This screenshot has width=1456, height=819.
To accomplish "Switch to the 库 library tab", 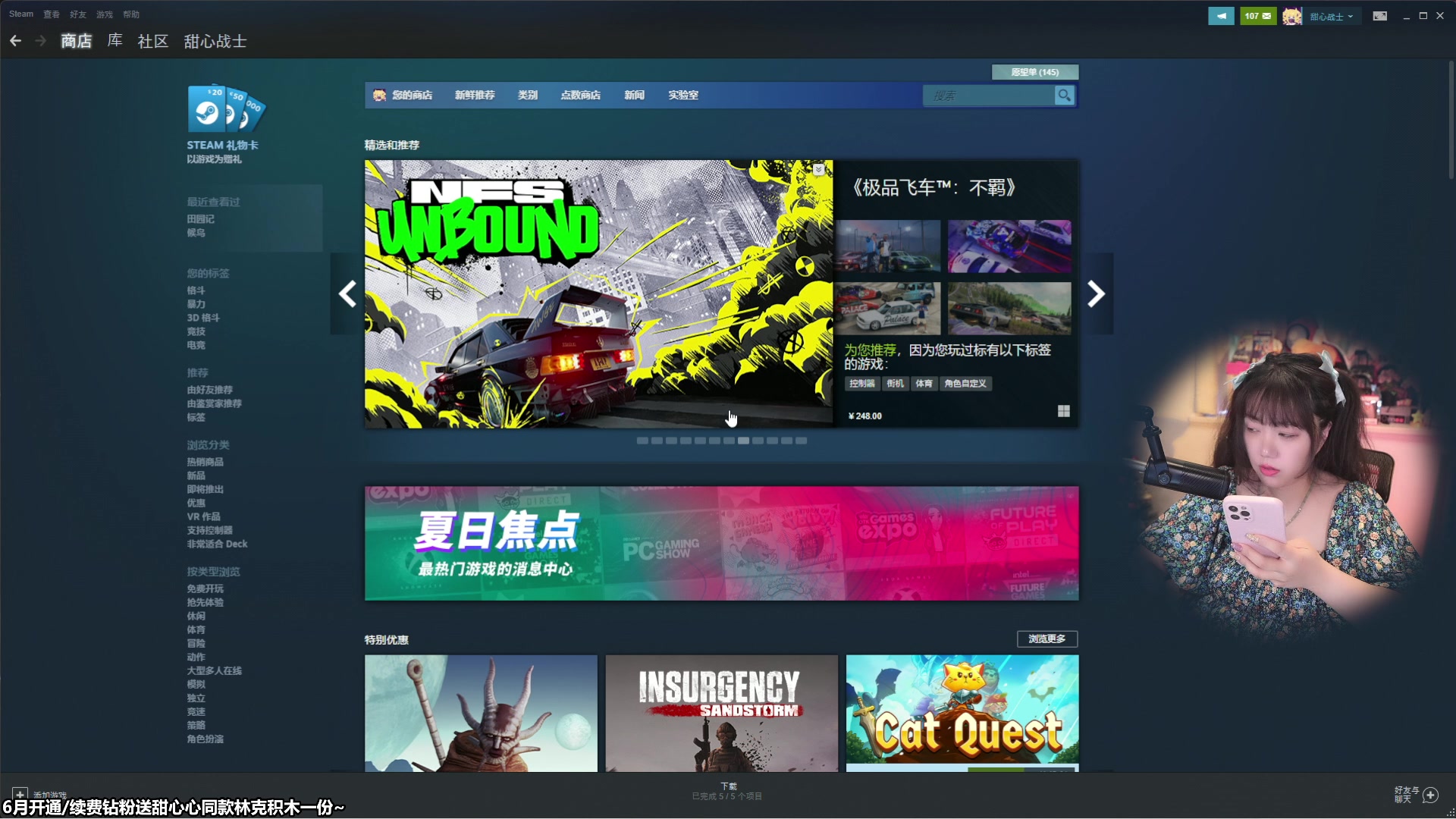I will 115,41.
